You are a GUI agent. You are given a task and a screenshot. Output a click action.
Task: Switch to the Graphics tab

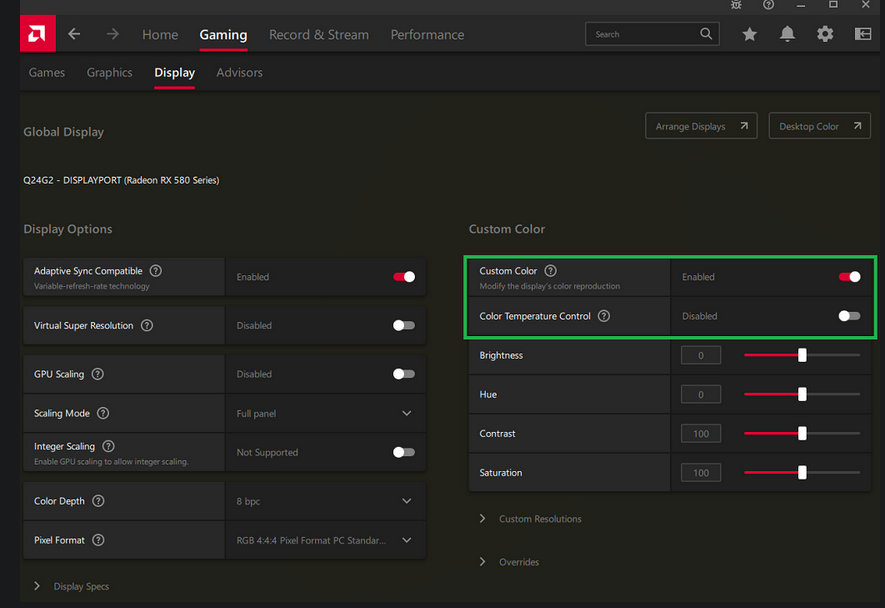coord(109,73)
